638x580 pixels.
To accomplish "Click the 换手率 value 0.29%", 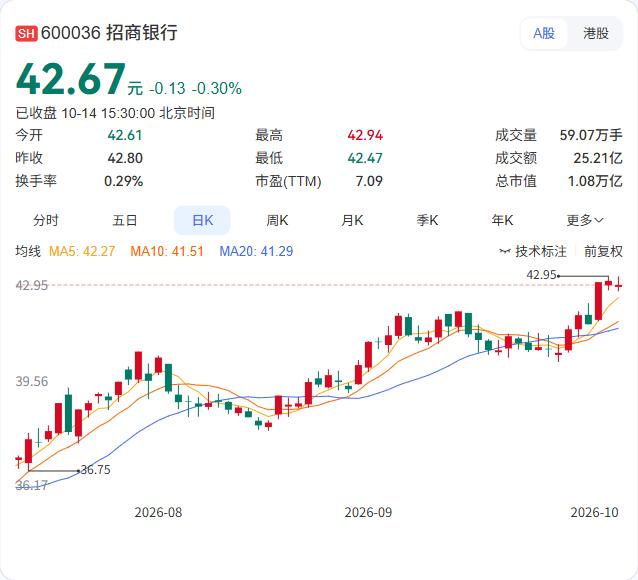I will tap(123, 181).
